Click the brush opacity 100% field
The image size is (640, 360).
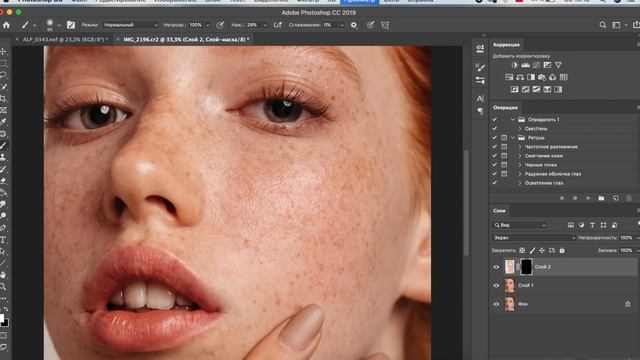coord(196,25)
